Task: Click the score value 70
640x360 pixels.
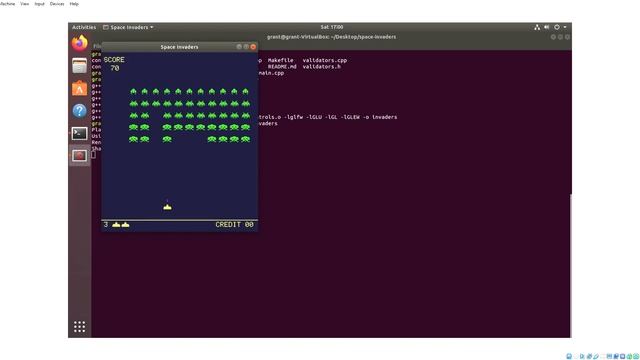Action: click(x=115, y=68)
